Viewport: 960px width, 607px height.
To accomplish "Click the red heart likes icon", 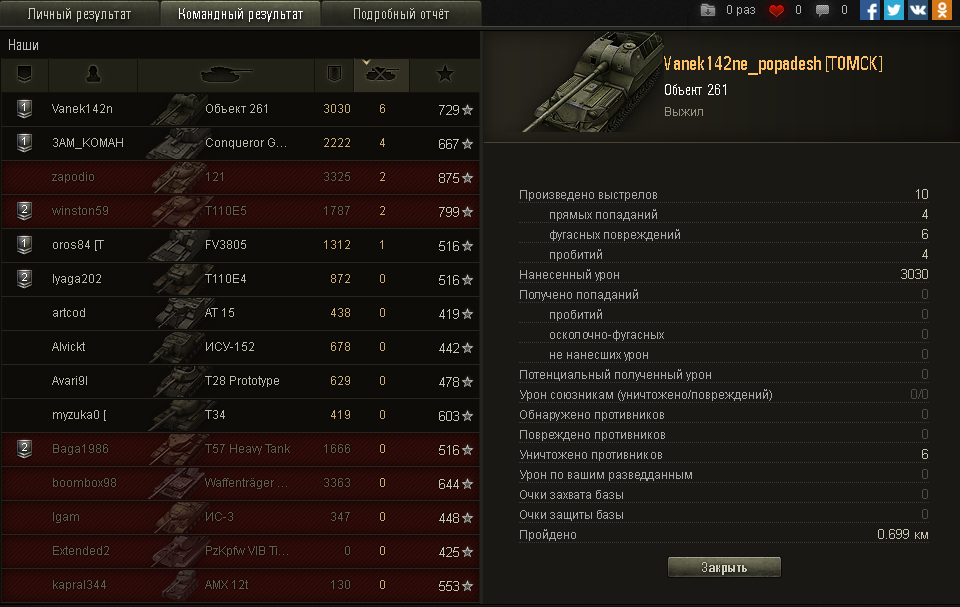I will click(776, 10).
